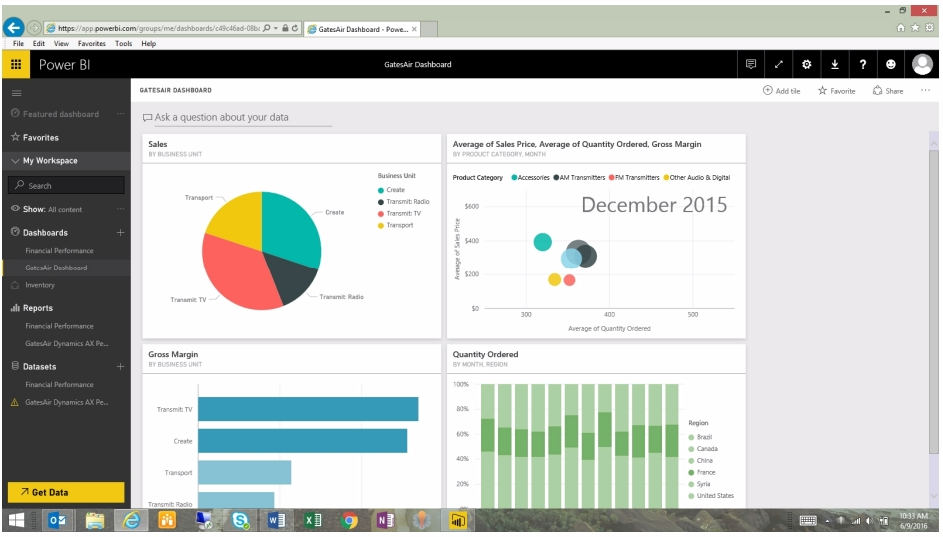Viewport: 943px width, 537px height.
Task: Collapse the My Workspace section
Action: coord(15,161)
